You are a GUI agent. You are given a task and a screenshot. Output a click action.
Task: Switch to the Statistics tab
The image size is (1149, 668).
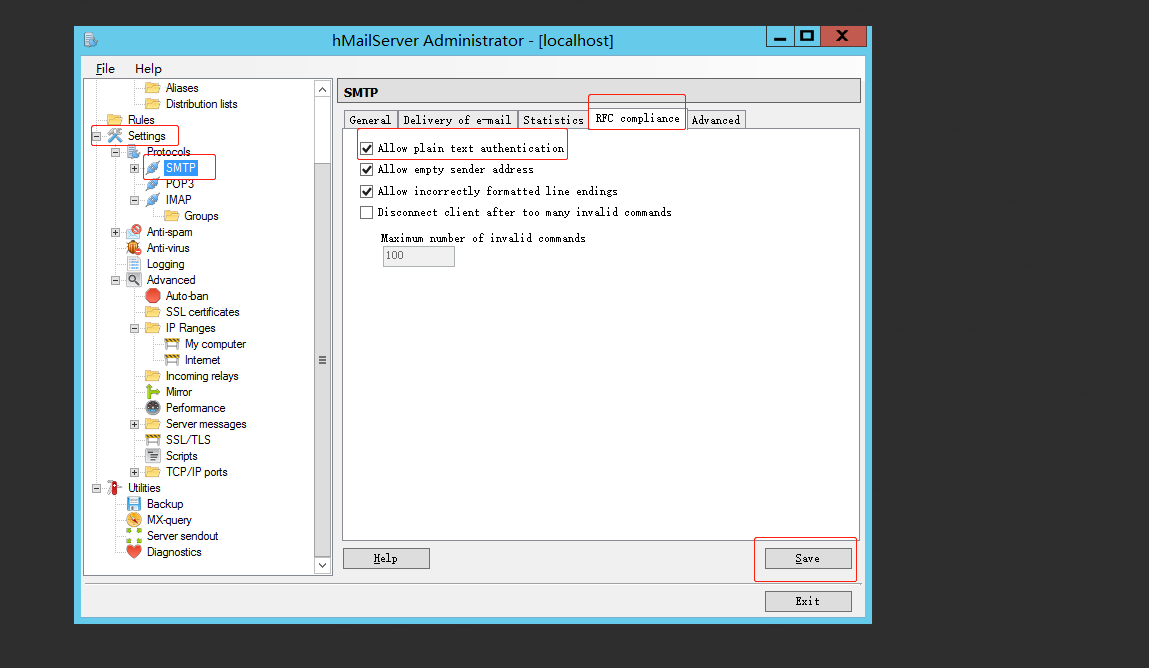point(553,120)
